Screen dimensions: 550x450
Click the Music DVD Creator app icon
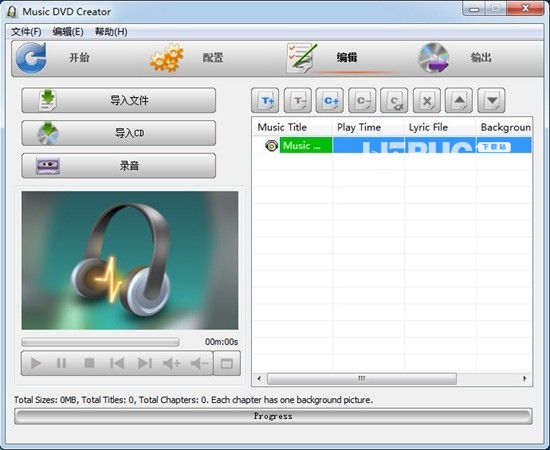(12, 12)
